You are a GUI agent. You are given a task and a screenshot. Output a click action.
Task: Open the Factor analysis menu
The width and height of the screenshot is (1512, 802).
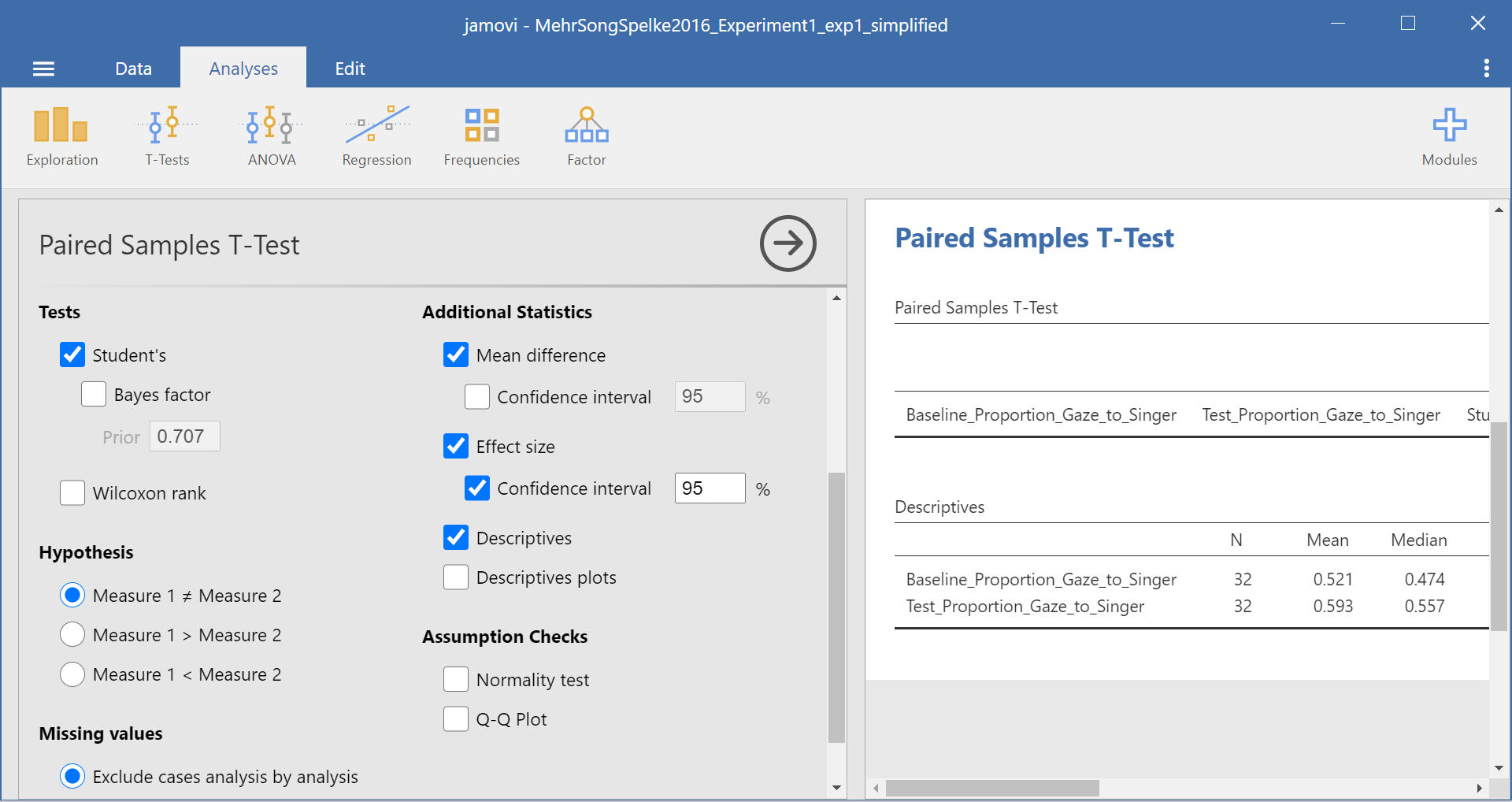pyautogui.click(x=586, y=136)
